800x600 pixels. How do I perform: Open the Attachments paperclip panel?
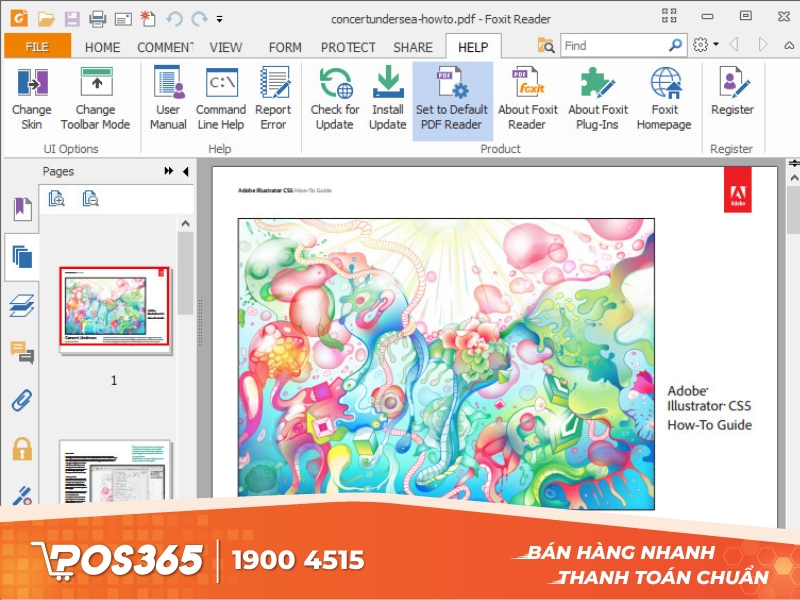(x=22, y=401)
